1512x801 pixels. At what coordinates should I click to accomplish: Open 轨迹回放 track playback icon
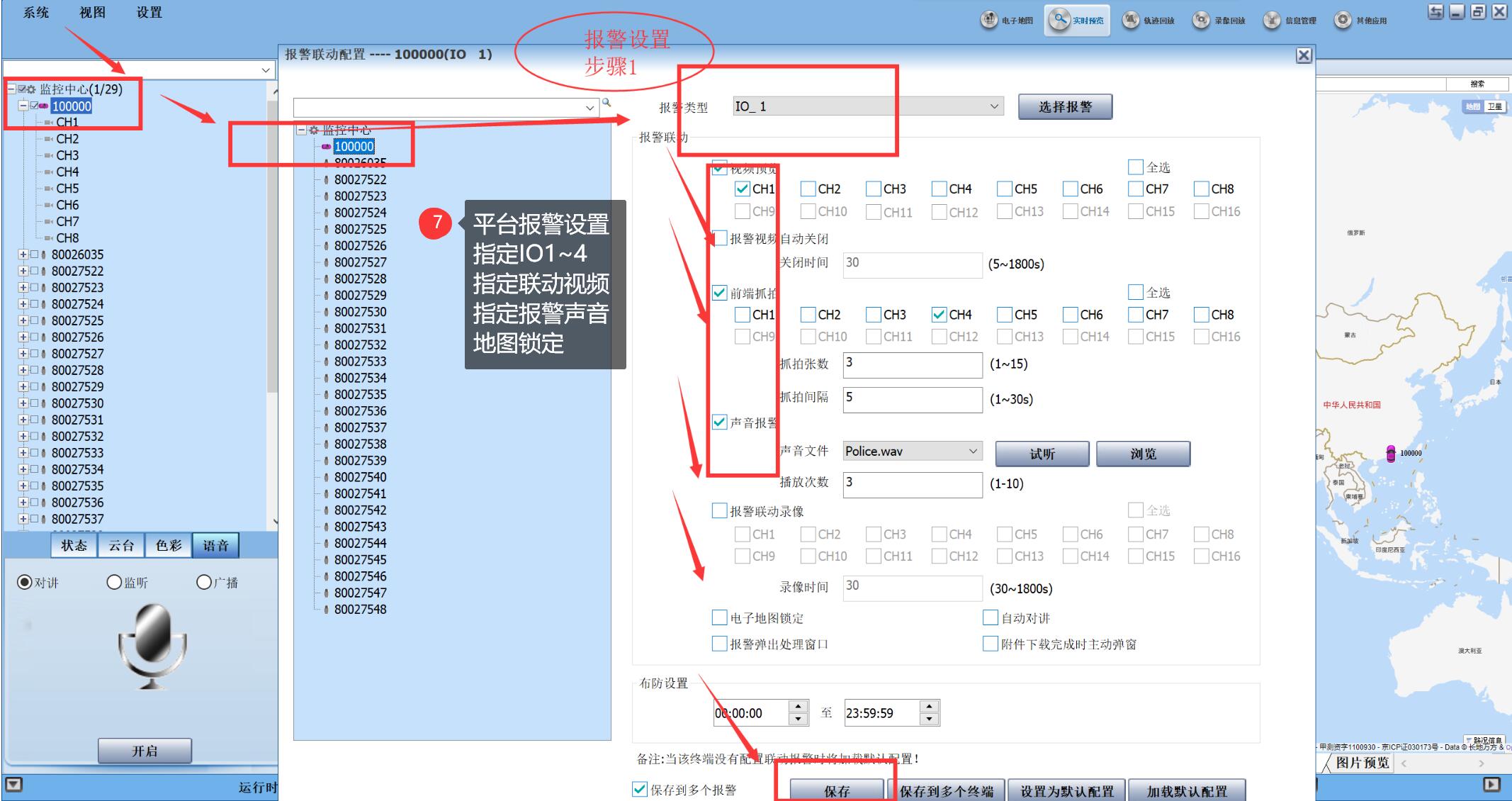coord(1131,20)
